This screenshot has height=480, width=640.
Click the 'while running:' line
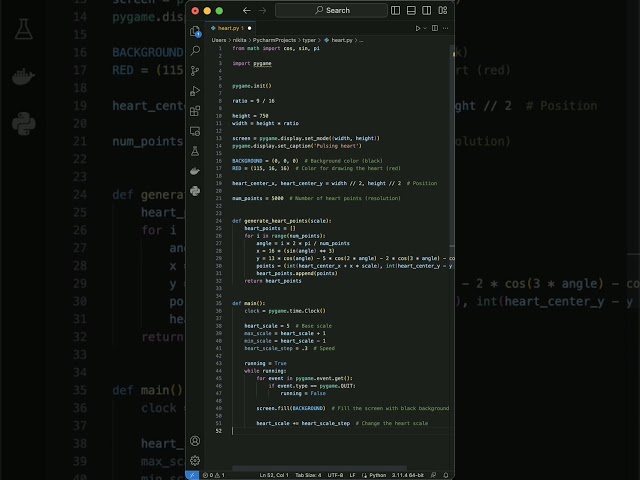[x=265, y=371]
